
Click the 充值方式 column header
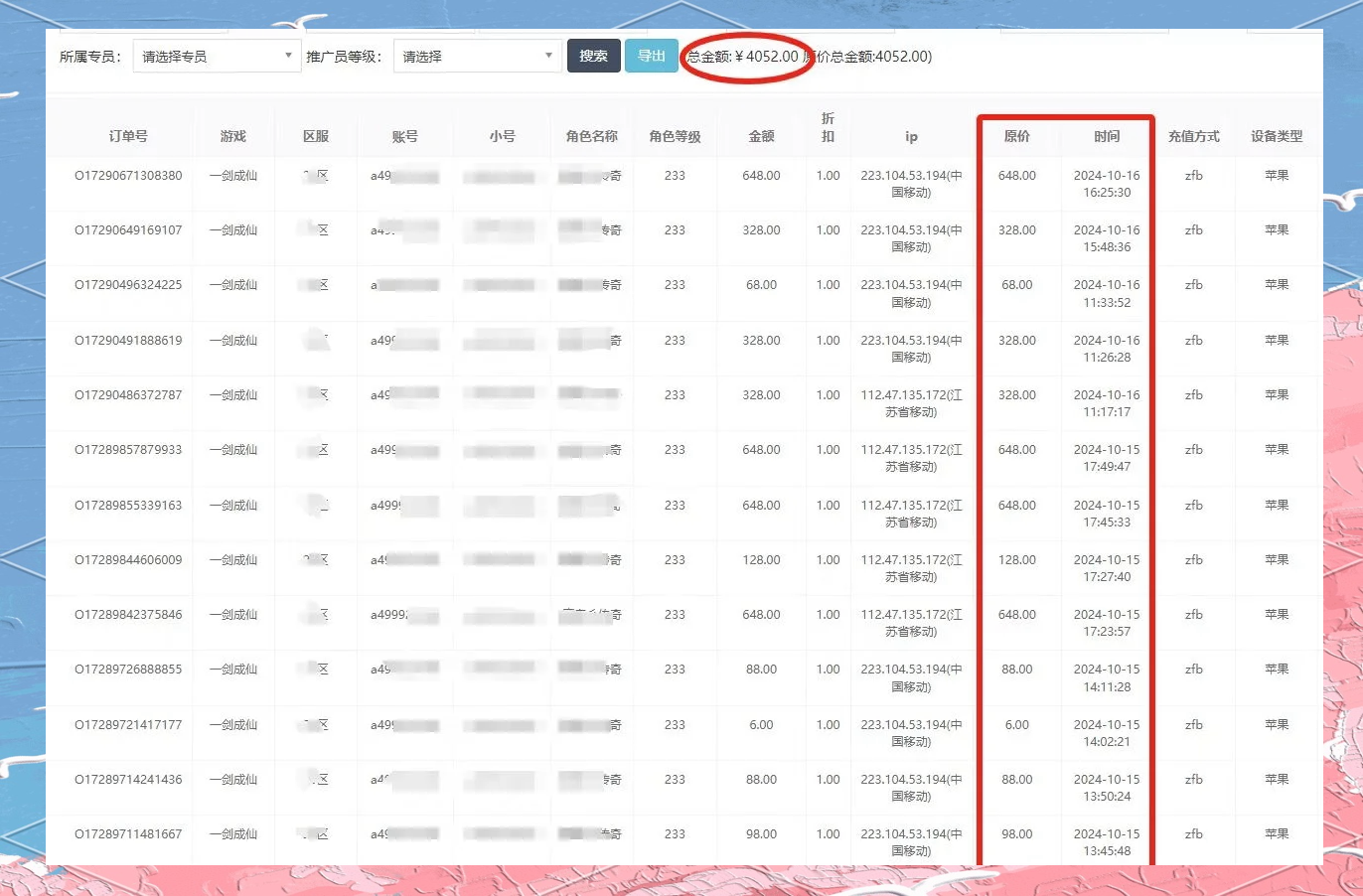pyautogui.click(x=1193, y=136)
